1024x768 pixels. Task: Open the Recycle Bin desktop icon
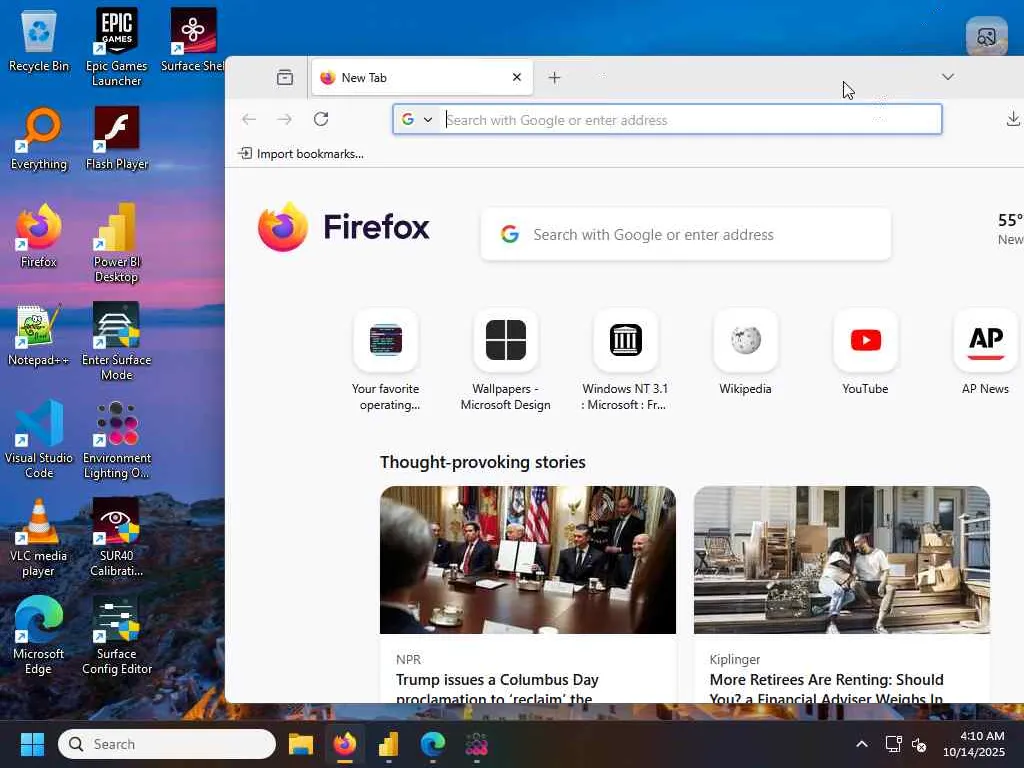click(39, 40)
